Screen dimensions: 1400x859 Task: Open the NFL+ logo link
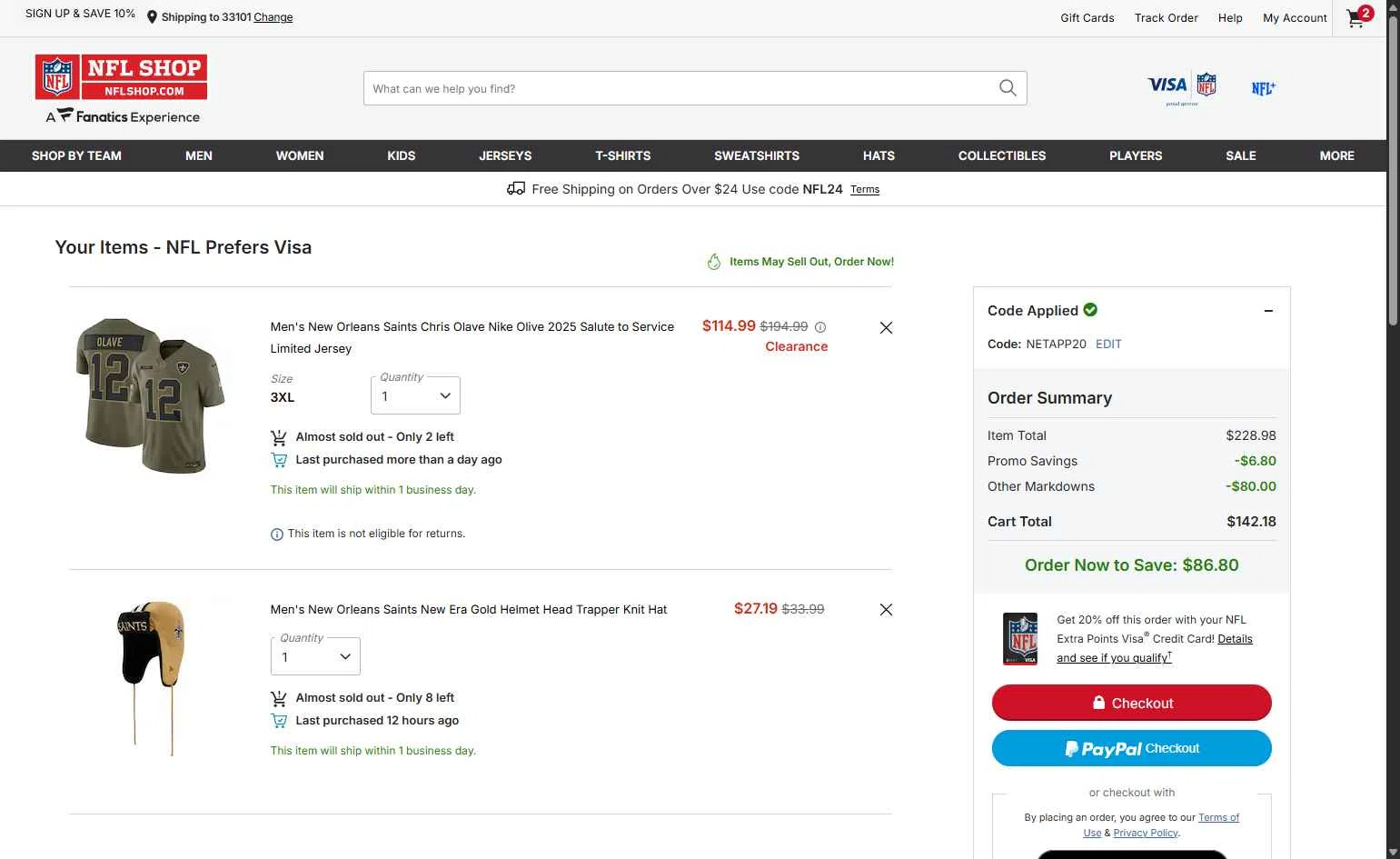point(1263,88)
